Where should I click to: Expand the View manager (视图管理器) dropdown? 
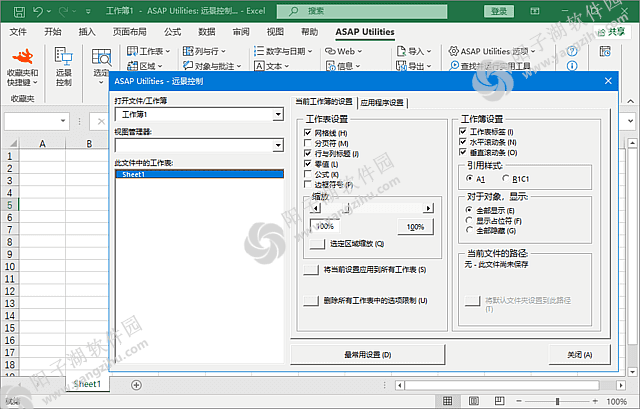pos(278,145)
